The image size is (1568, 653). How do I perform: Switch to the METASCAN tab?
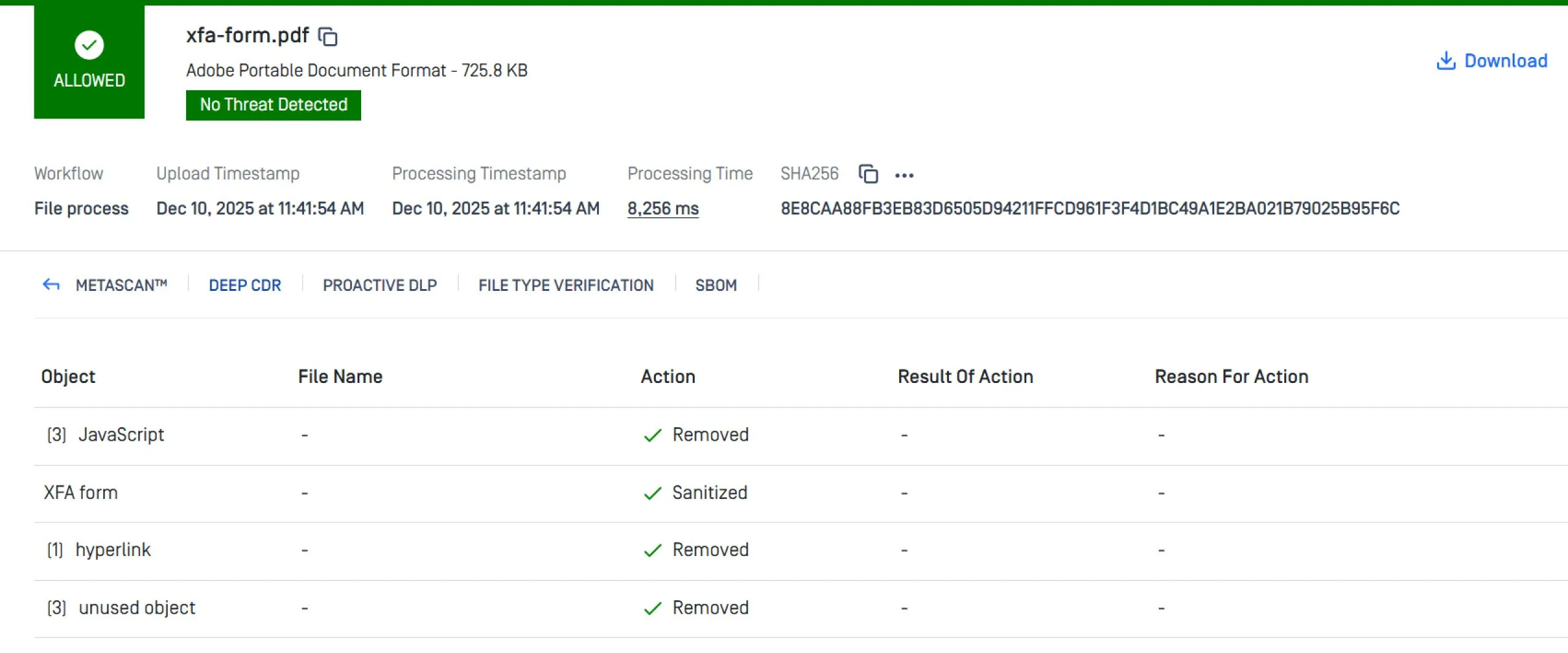121,285
